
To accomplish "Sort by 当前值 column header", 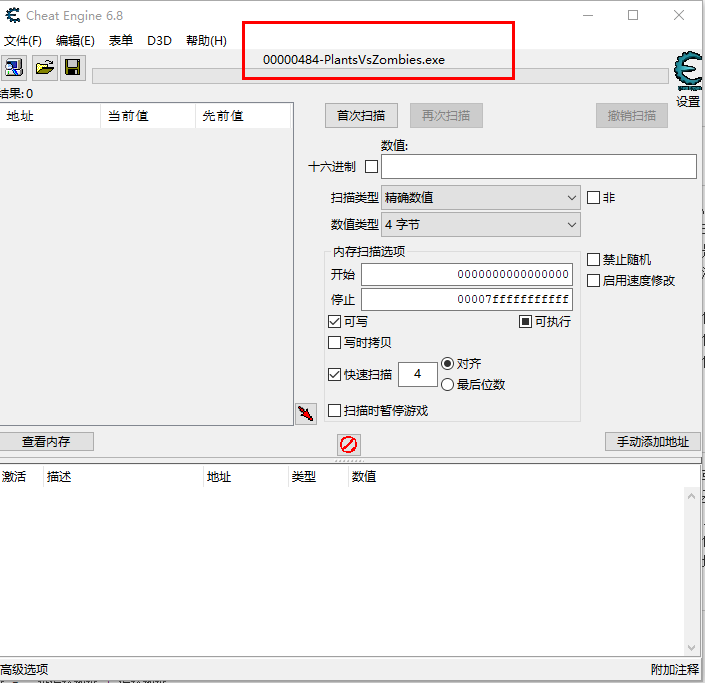I will click(148, 116).
